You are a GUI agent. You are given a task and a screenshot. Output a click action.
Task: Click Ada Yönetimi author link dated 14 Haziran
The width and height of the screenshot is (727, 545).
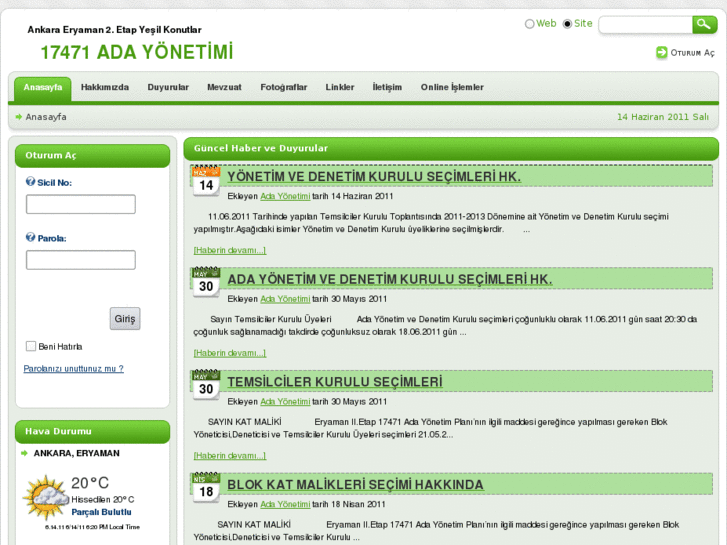coord(285,196)
